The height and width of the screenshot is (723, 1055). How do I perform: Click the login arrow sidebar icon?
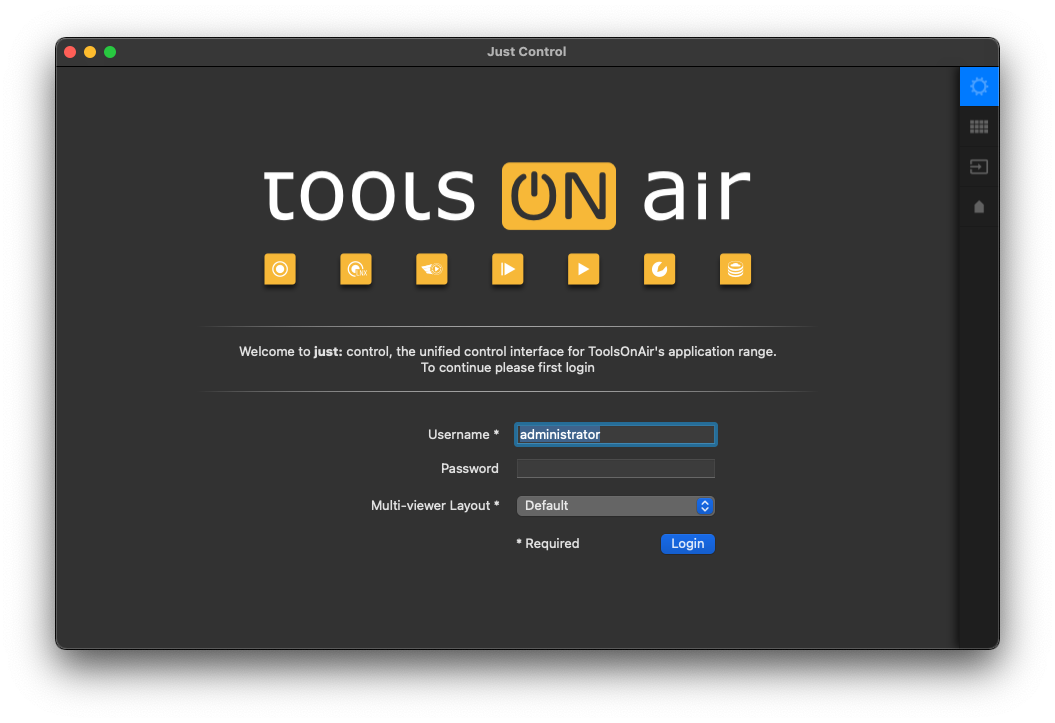click(x=979, y=167)
